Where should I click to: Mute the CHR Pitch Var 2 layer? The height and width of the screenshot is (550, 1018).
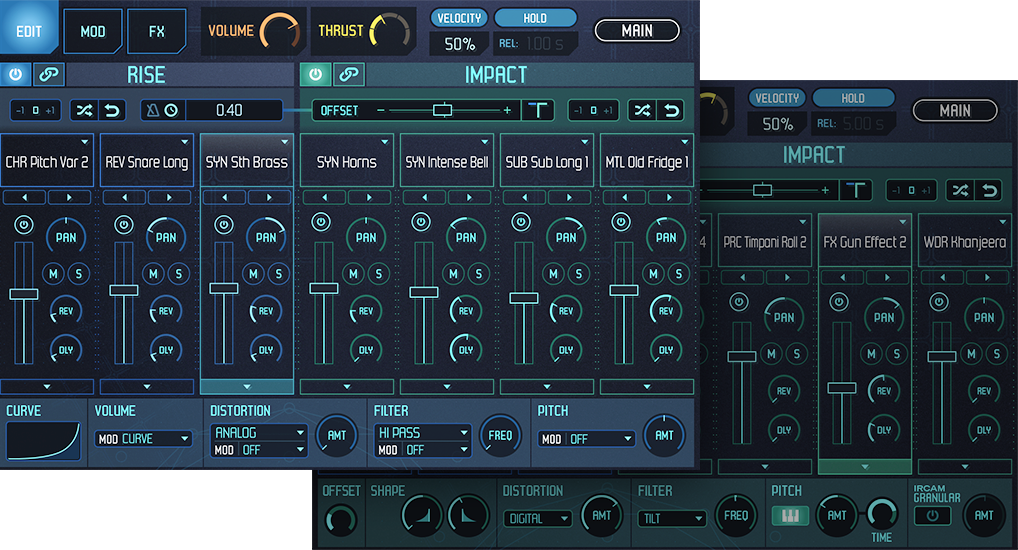(x=52, y=273)
